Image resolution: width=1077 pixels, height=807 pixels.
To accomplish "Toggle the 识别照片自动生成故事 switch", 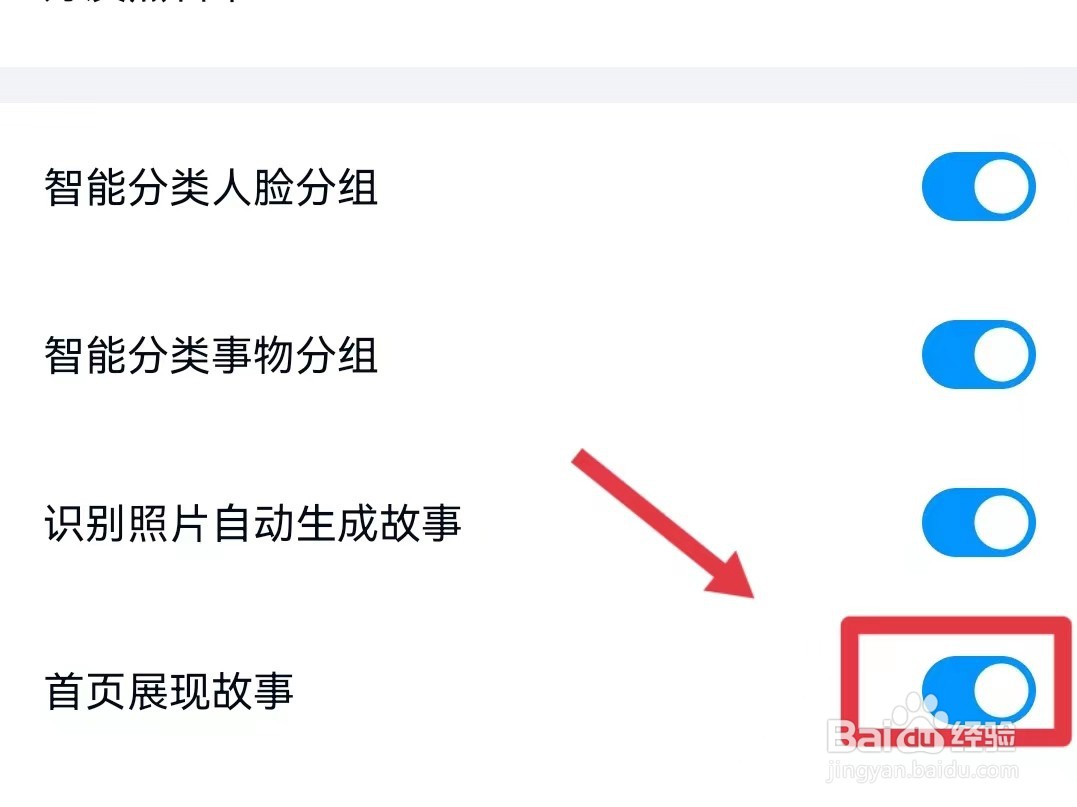I will (x=979, y=523).
